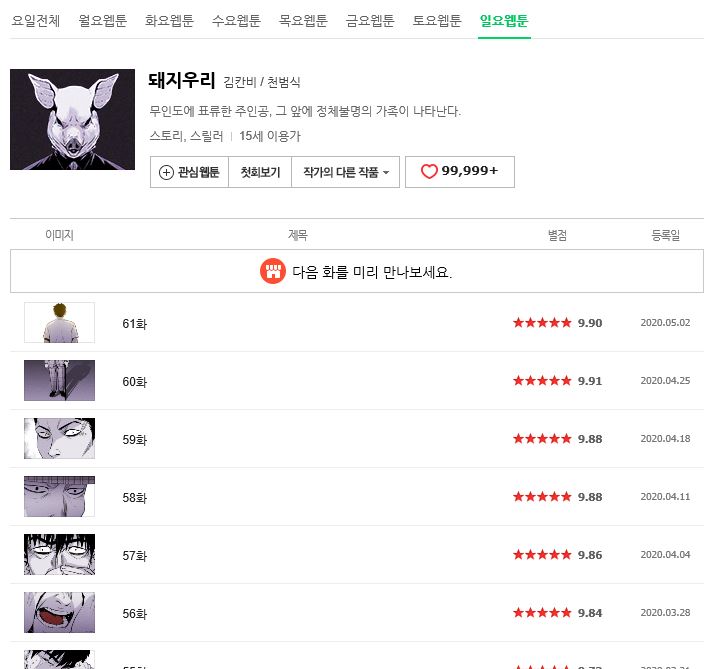Click the 2020.04.11 date of 58화
Screen dimensions: 719x669
click(665, 497)
